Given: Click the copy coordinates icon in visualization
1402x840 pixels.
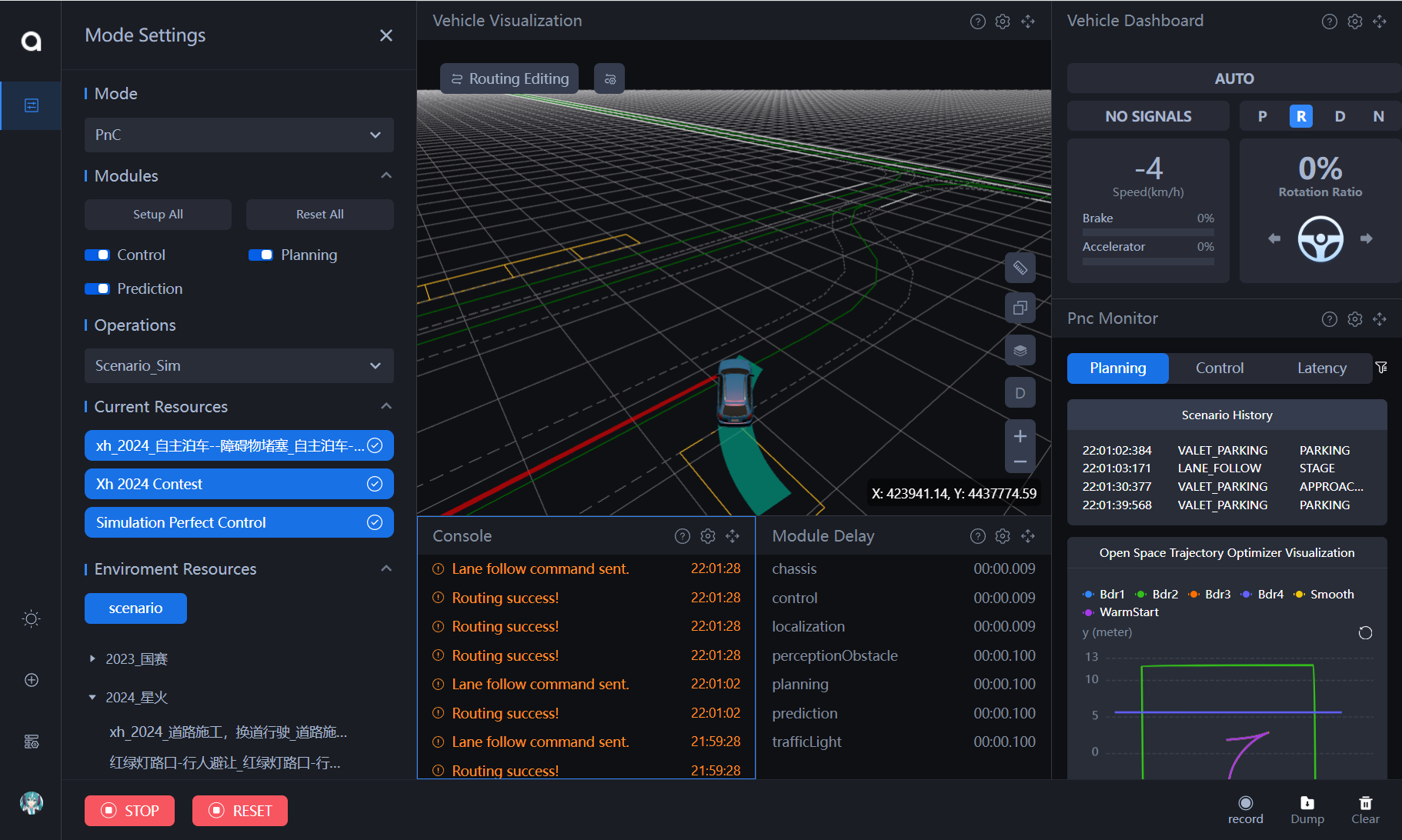Looking at the screenshot, I should (1020, 308).
